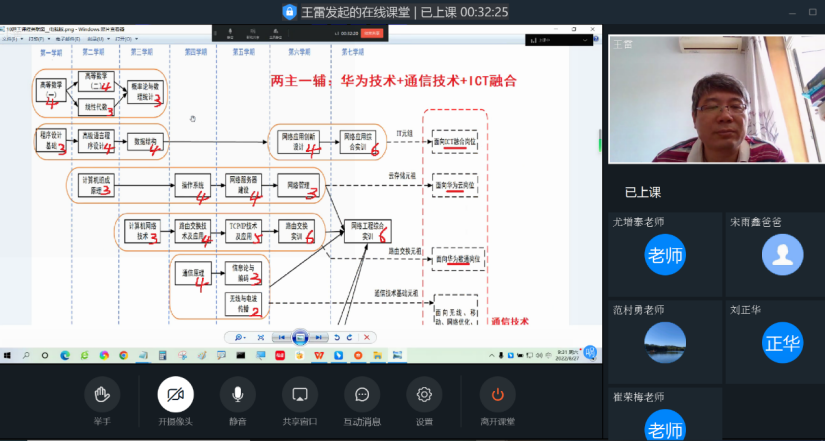825x441 pixels.
Task: Open 文件(F) menu in Photo Viewer
Action: (x=11, y=39)
